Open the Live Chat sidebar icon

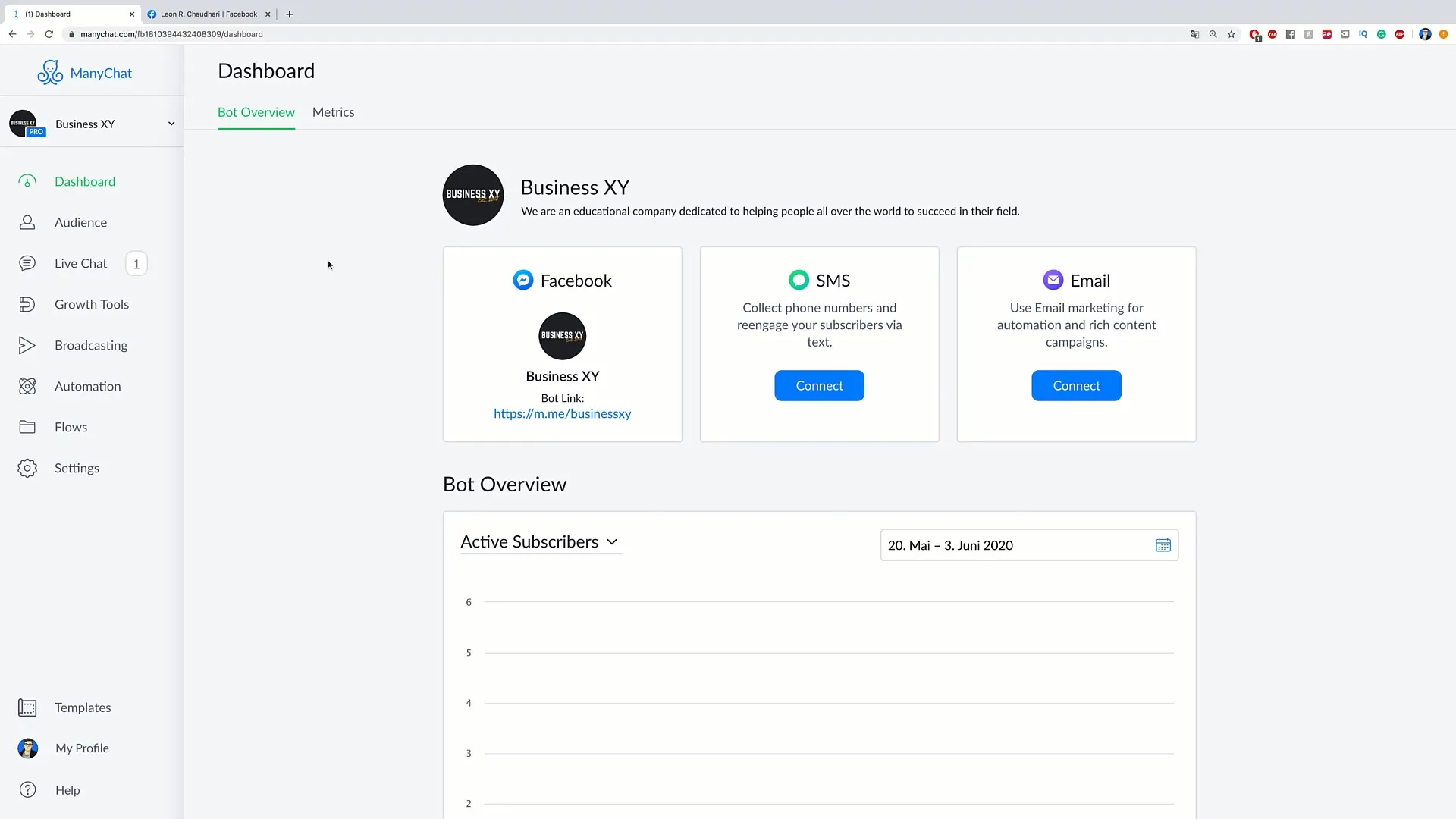pyautogui.click(x=27, y=263)
